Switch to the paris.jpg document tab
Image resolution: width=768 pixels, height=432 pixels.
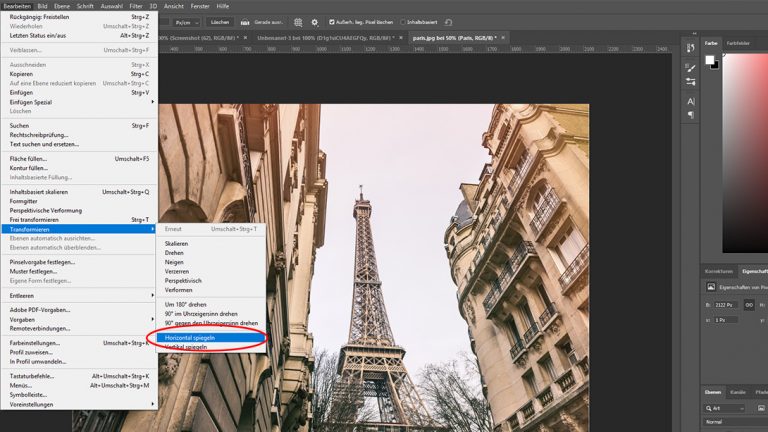pos(452,37)
